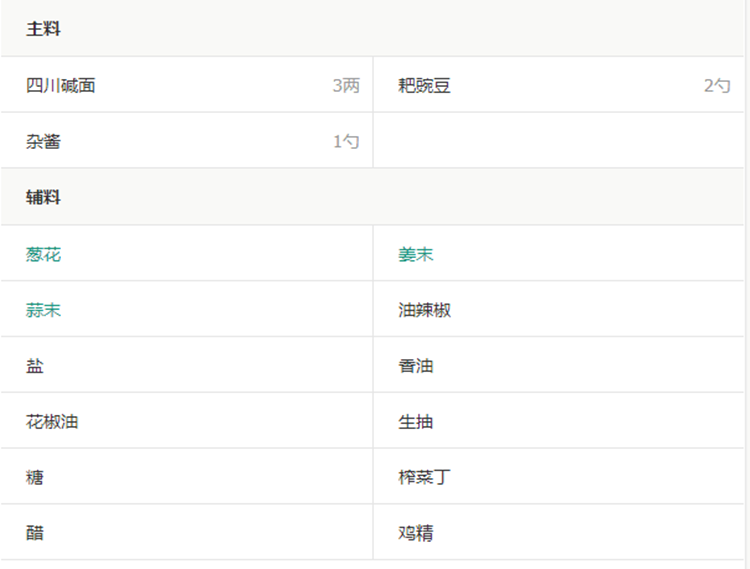Click the 1勺 quantity next to 杂酱
The height and width of the screenshot is (569, 750).
point(346,142)
